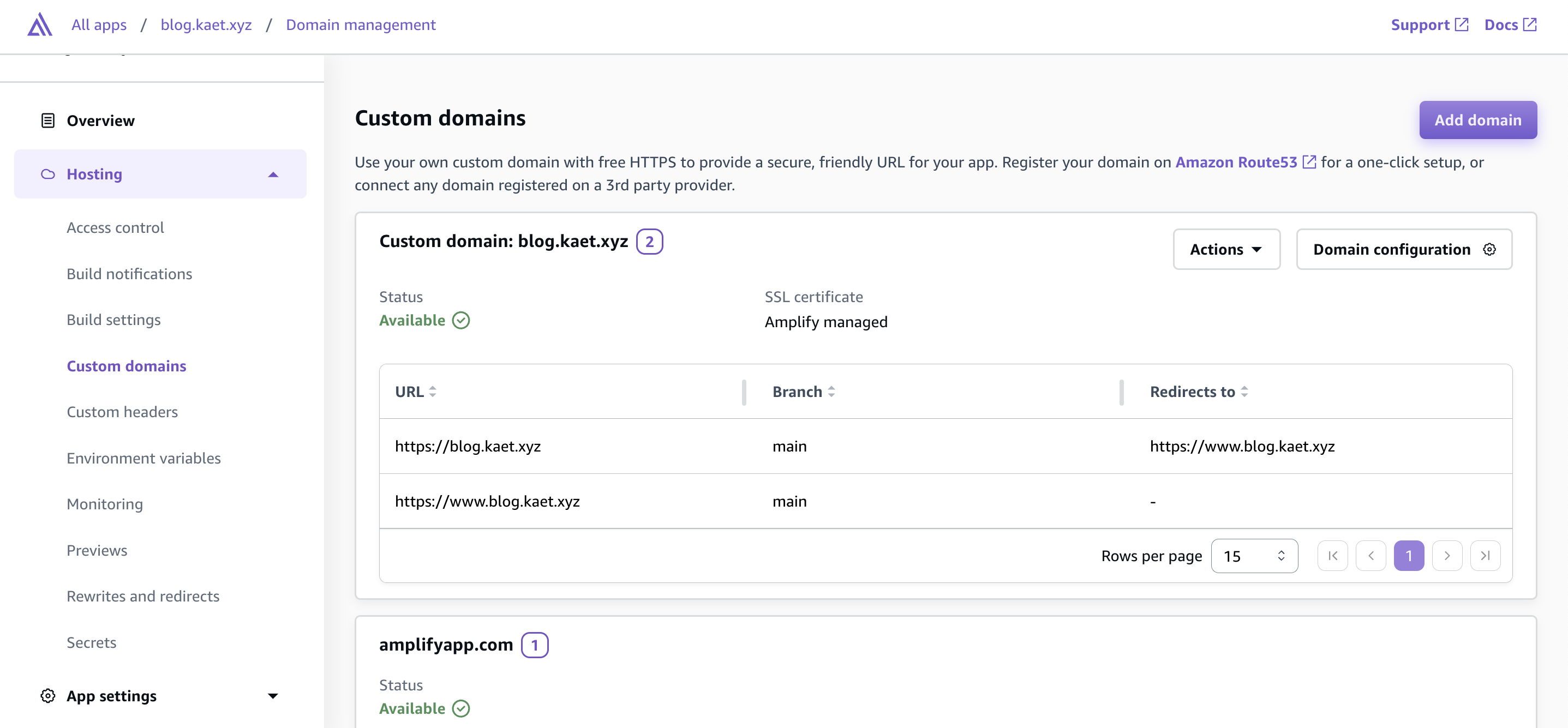Open the Rows per page selector
This screenshot has height=728, width=1568.
(x=1254, y=556)
